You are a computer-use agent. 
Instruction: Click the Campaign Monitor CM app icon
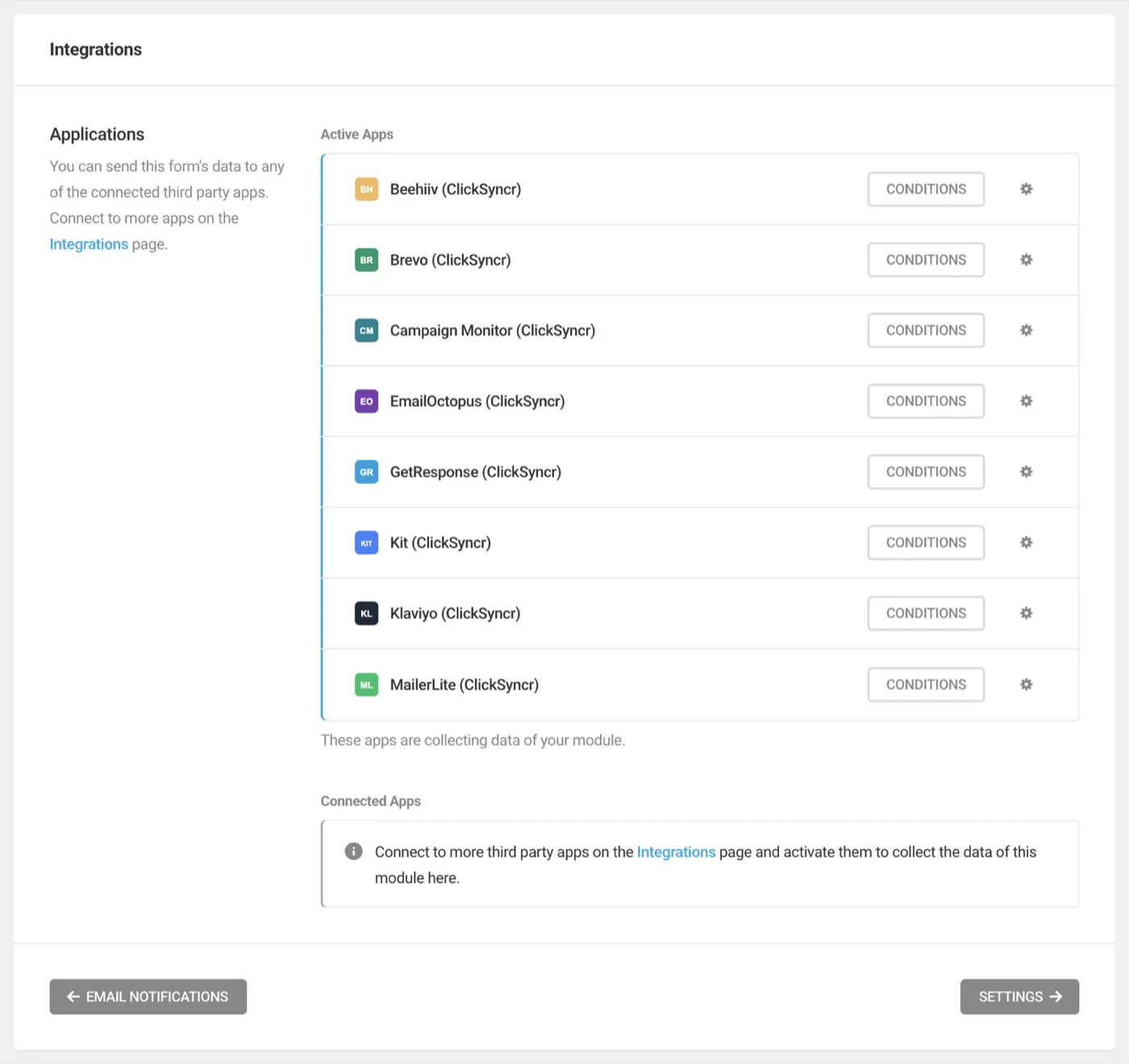366,330
